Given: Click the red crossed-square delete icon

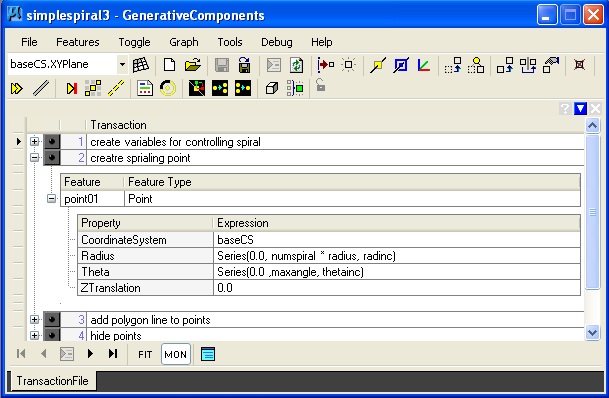Looking at the screenshot, I should [579, 64].
